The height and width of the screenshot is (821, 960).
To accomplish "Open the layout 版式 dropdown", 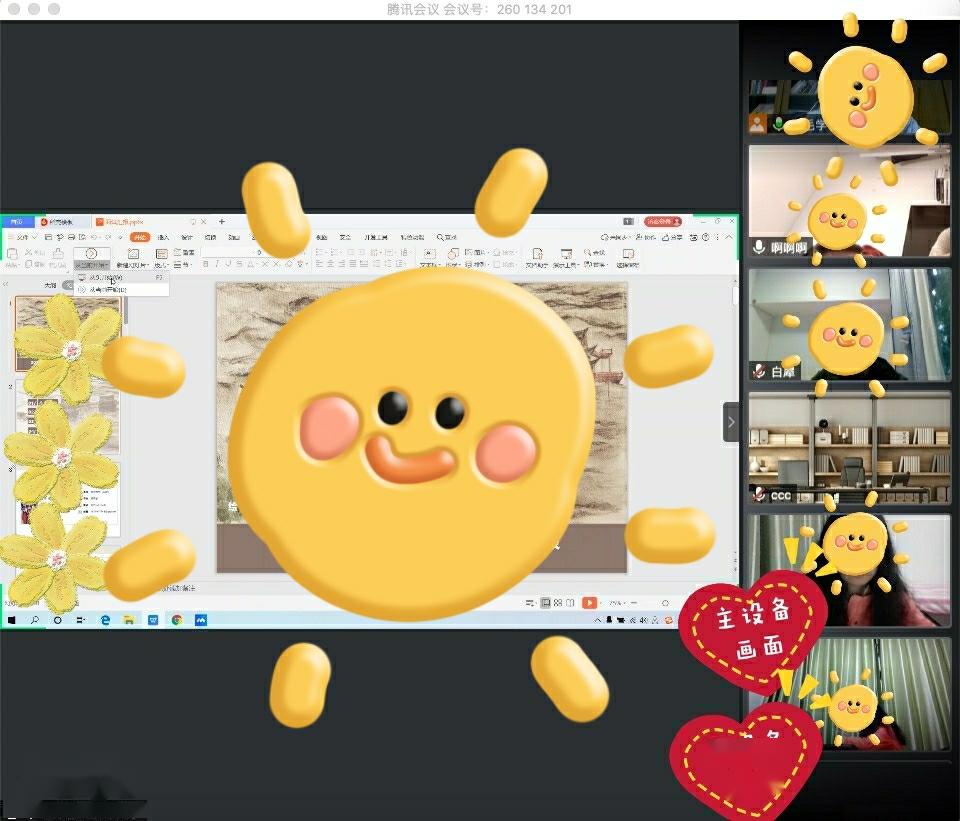I will click(161, 258).
